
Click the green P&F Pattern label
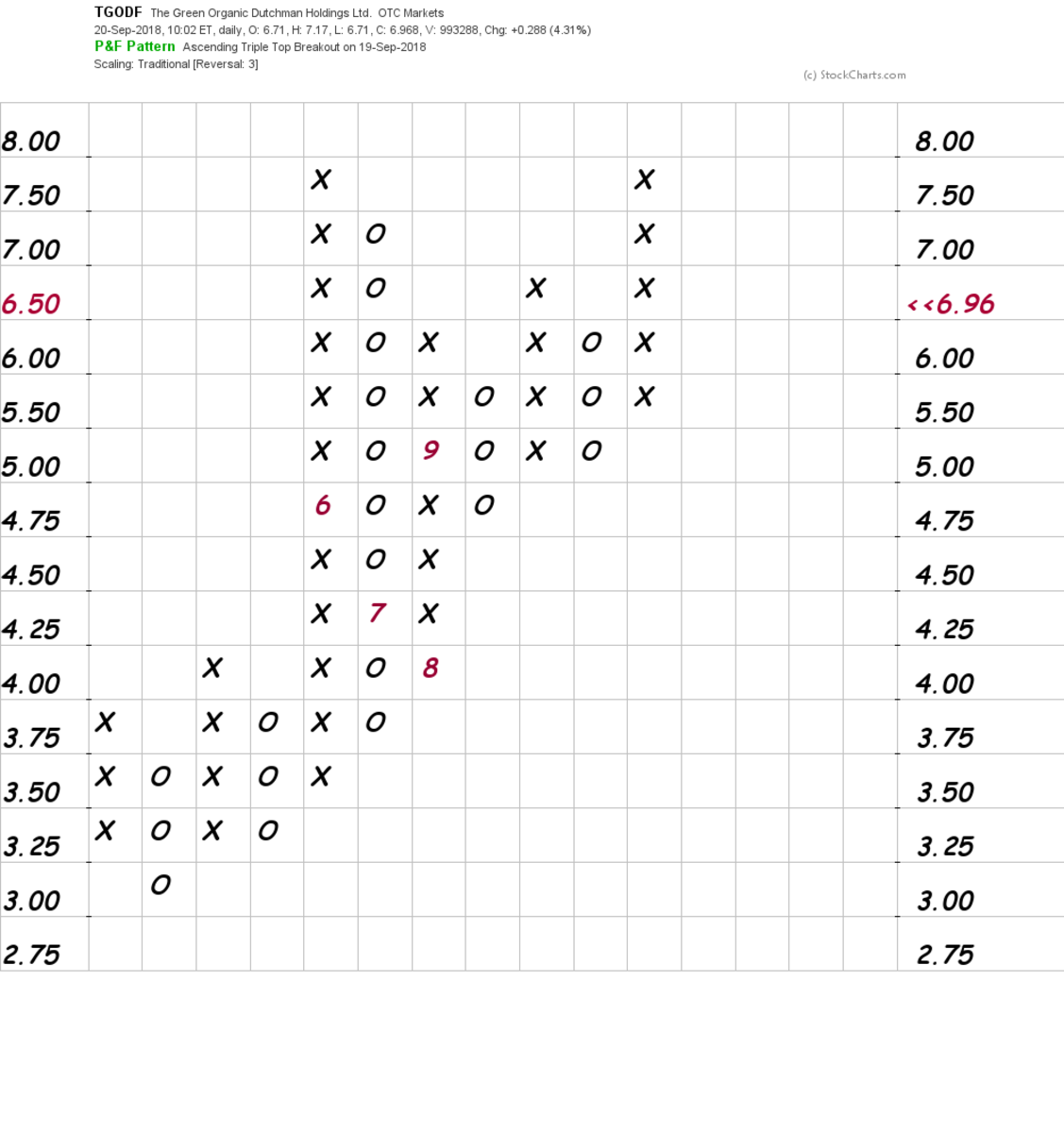(134, 46)
